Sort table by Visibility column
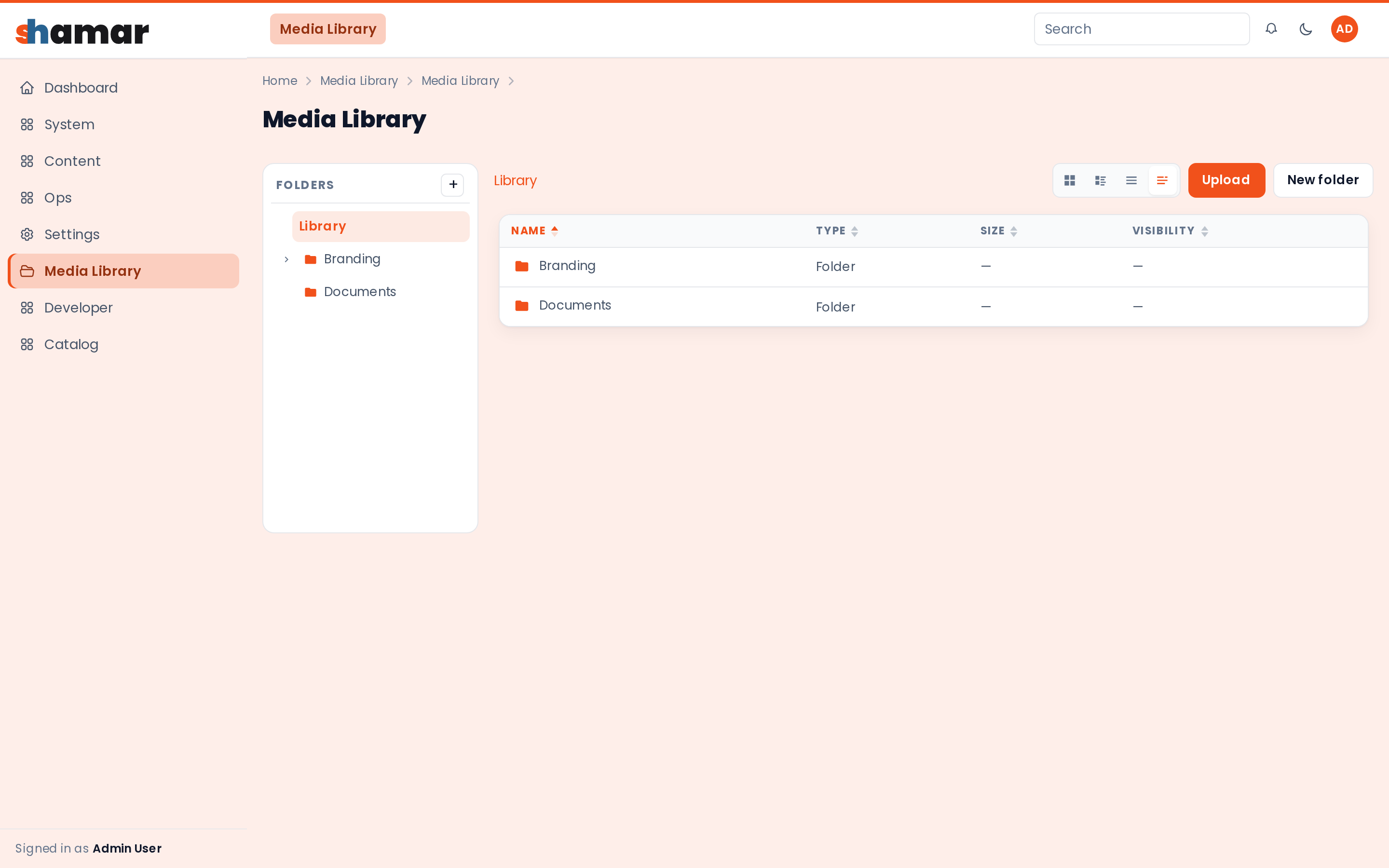 (1171, 231)
